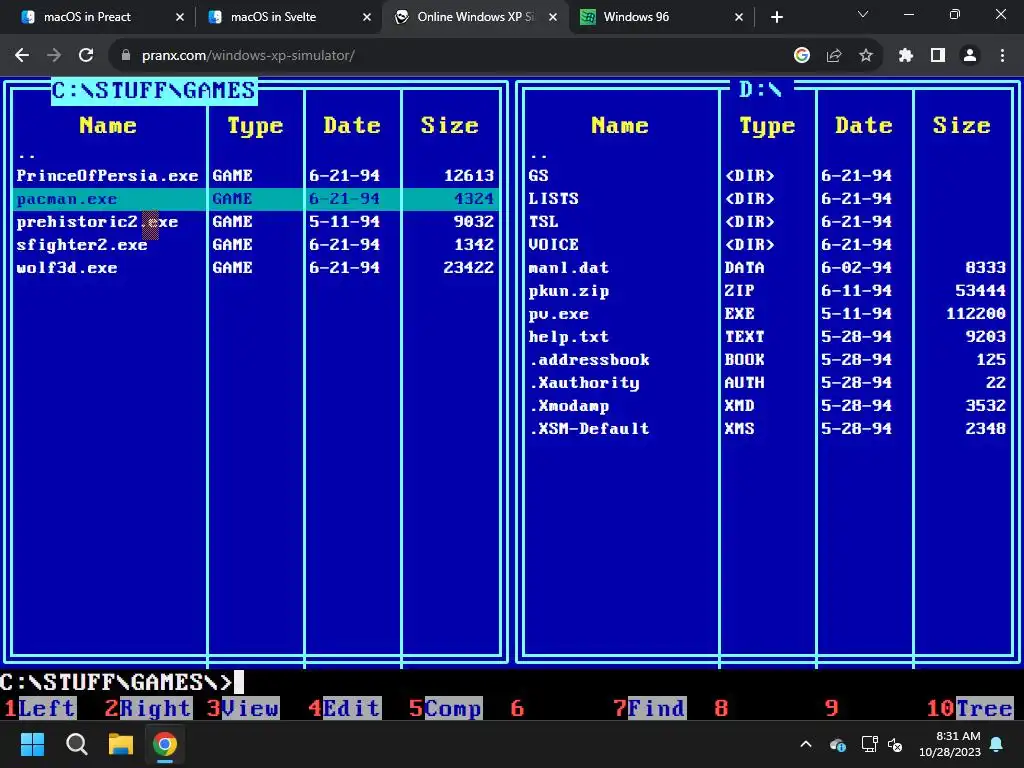Open GS directory in right panel
This screenshot has width=1024, height=768.
538,176
